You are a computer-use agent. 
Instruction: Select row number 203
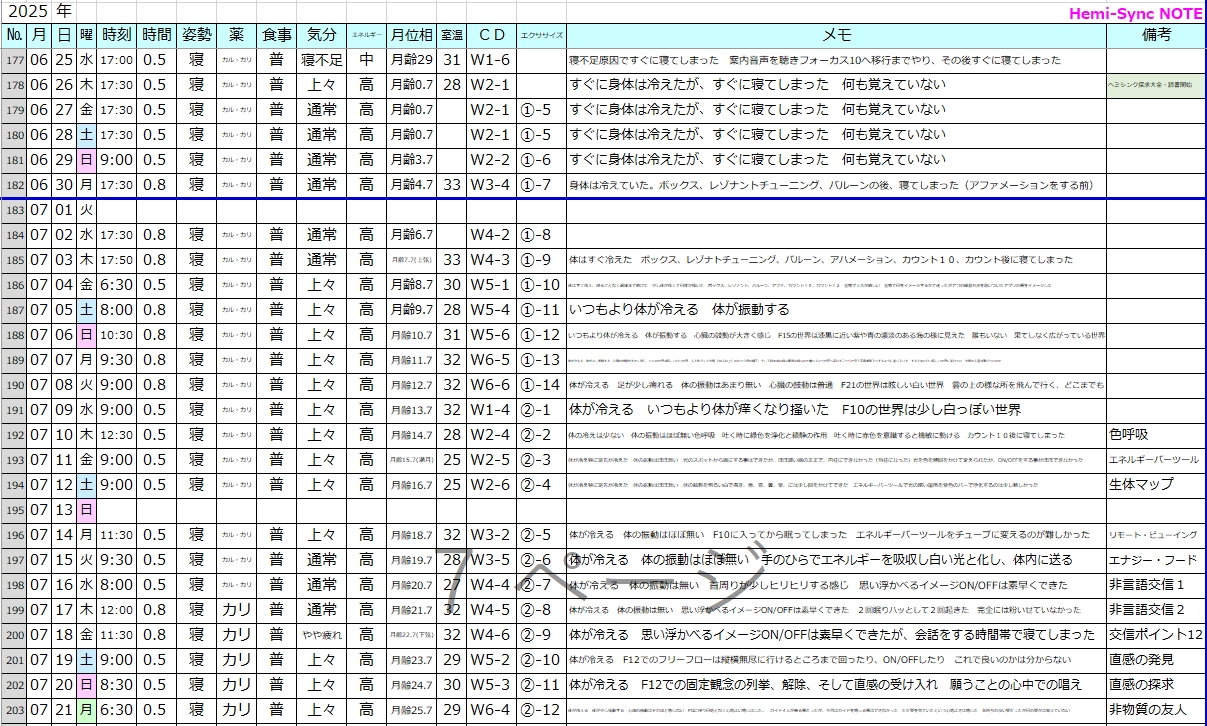pos(14,710)
